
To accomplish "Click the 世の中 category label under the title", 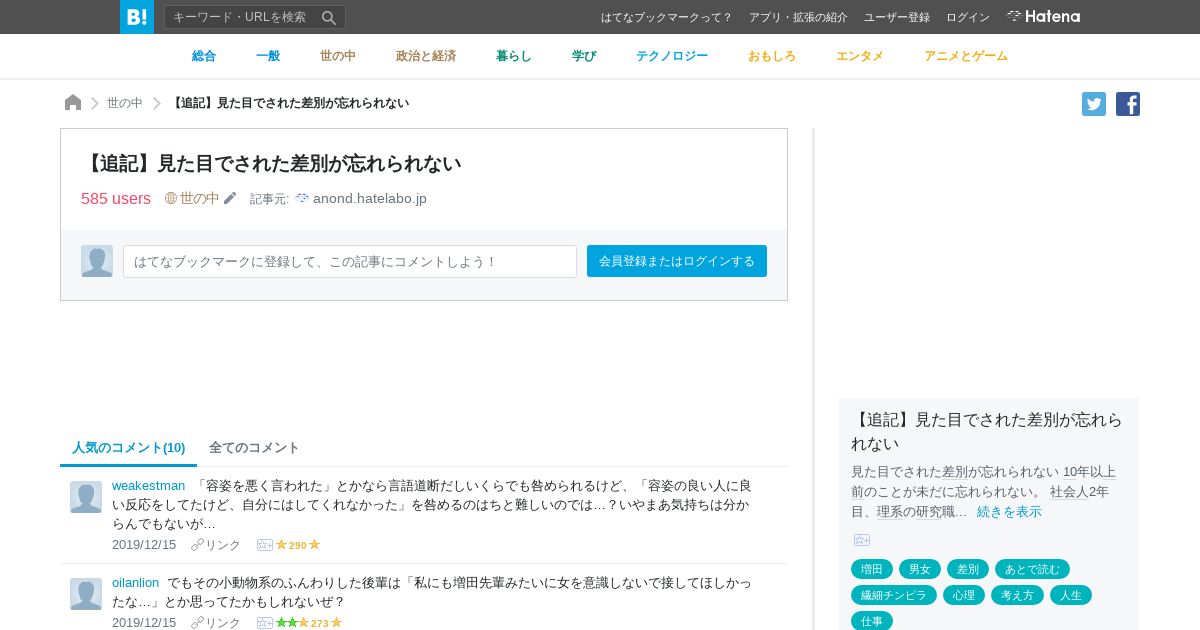I will (x=199, y=198).
